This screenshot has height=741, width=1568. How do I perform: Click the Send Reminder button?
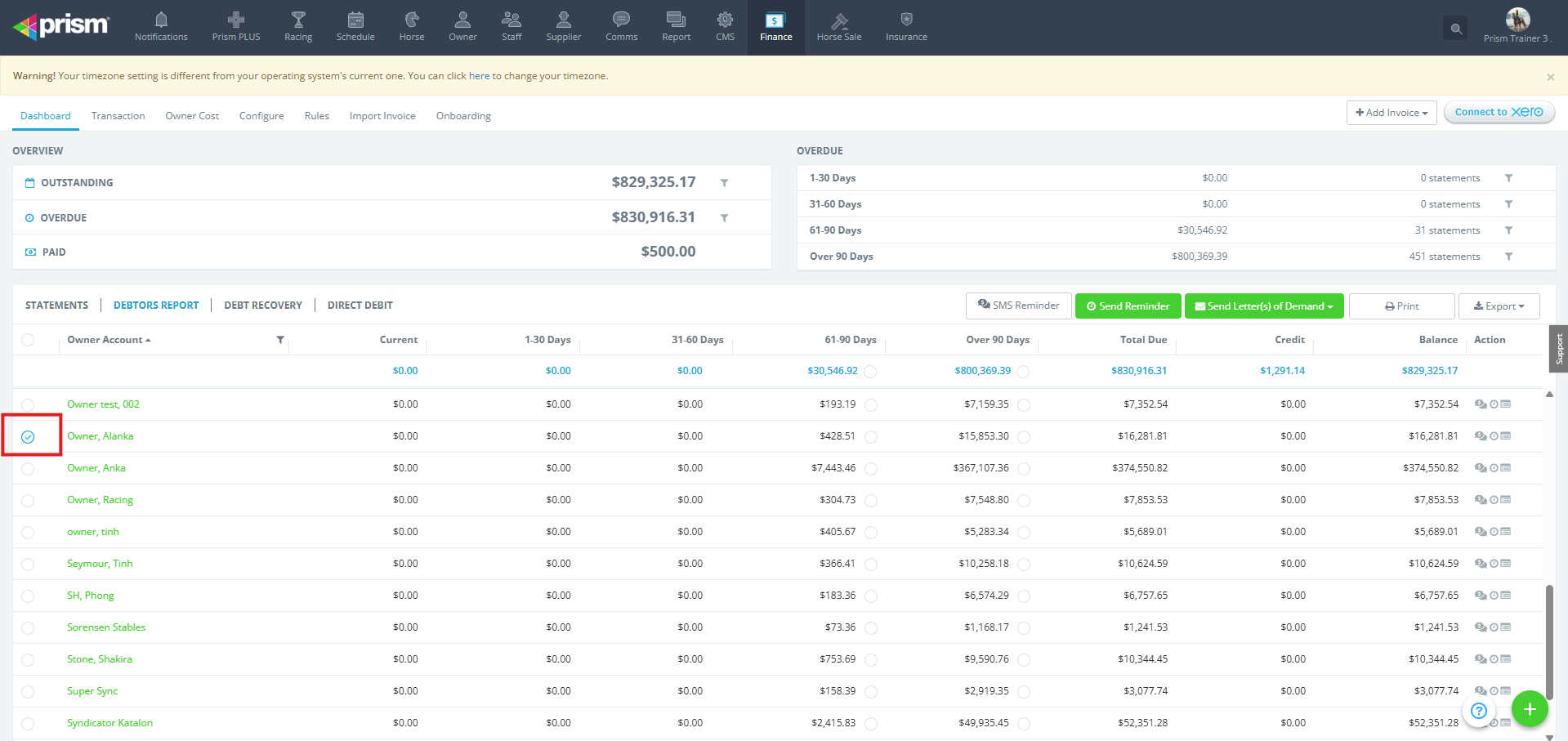click(x=1128, y=306)
